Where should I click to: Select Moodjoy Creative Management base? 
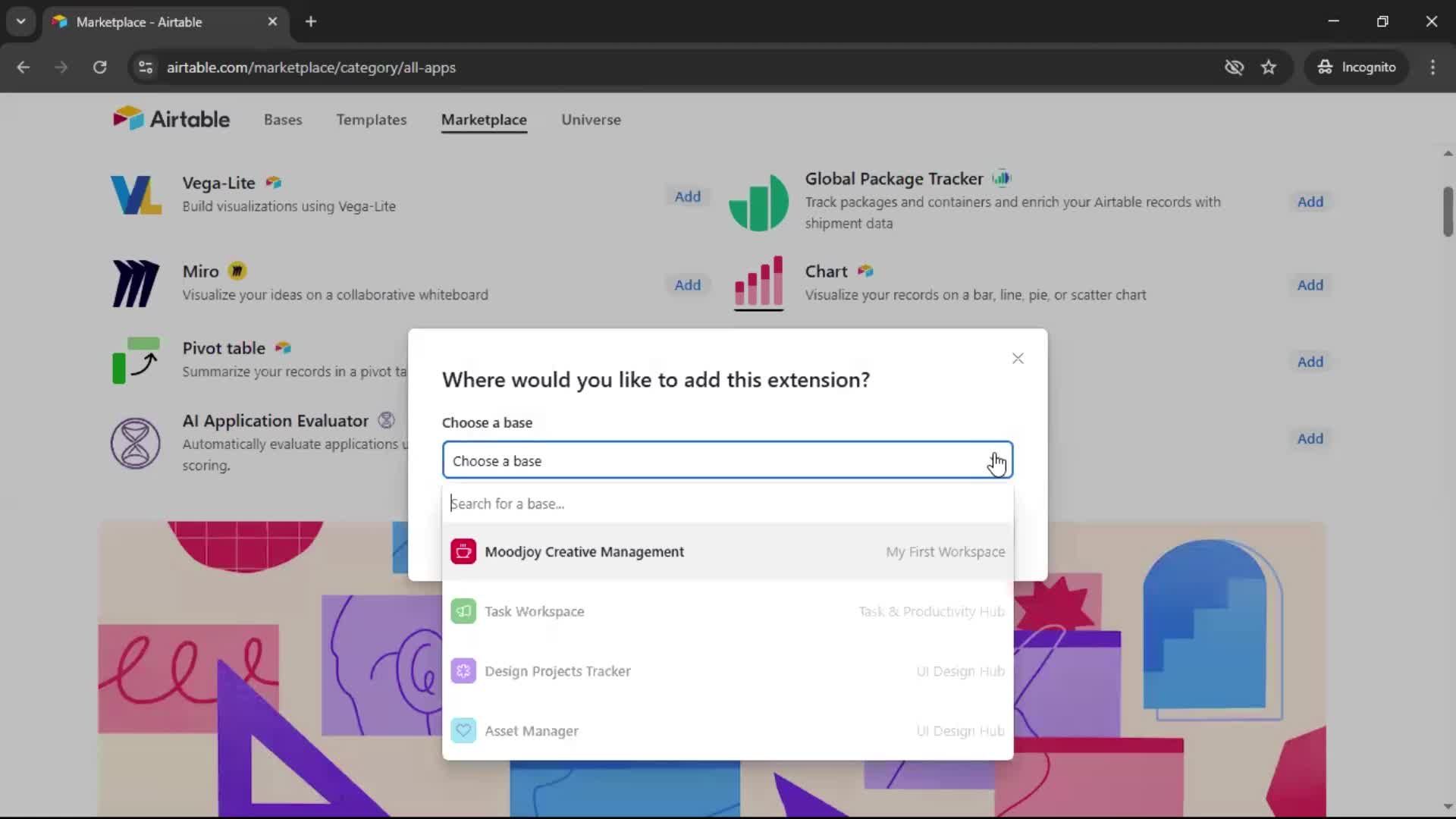[727, 551]
